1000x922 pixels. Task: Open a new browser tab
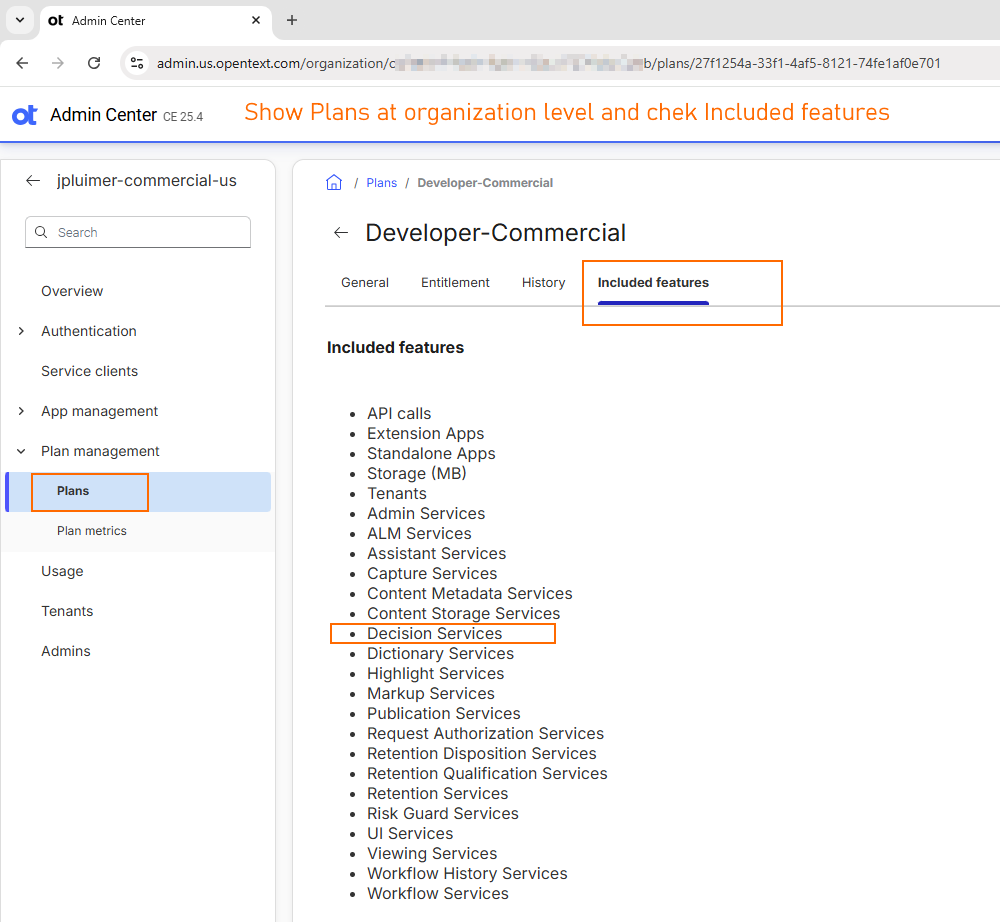pyautogui.click(x=292, y=20)
